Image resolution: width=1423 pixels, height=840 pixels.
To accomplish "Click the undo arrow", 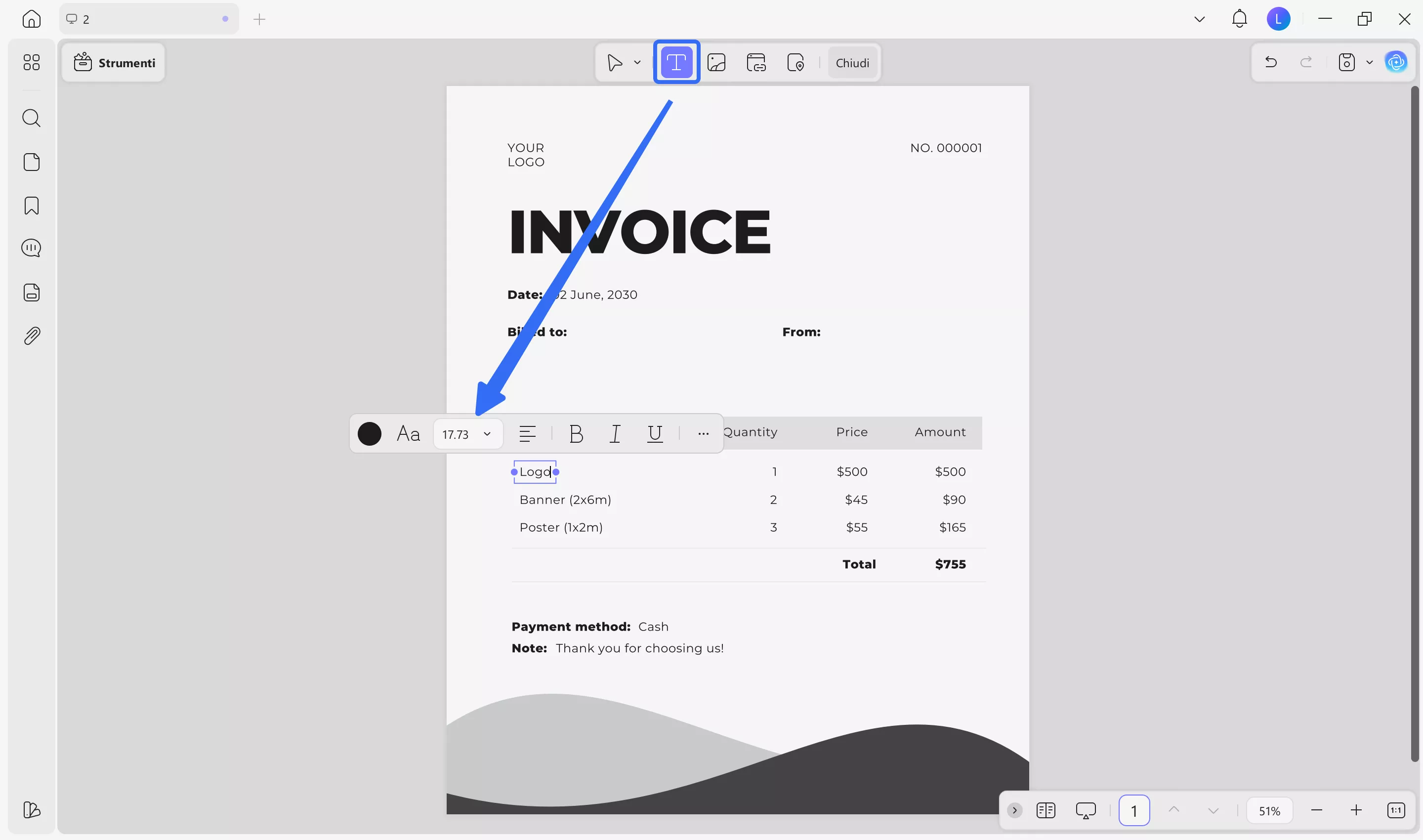I will coord(1271,62).
